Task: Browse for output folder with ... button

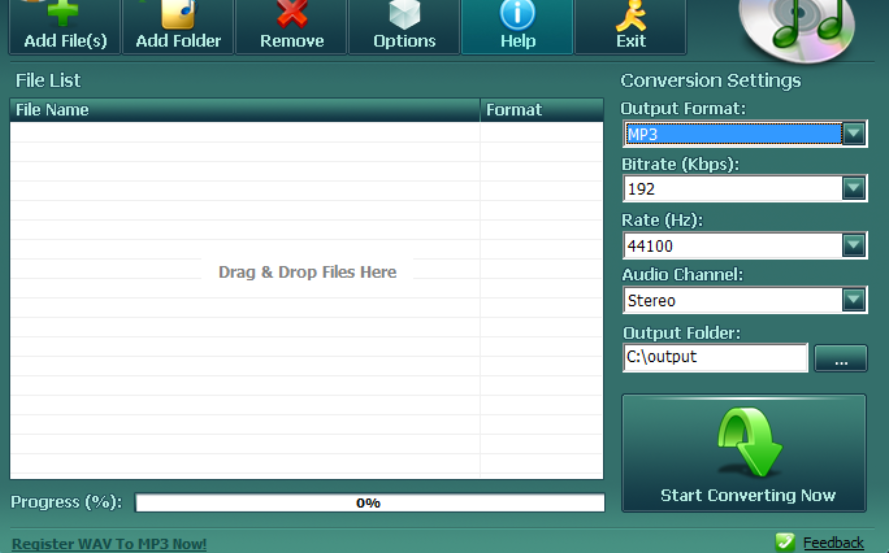Action: 840,358
